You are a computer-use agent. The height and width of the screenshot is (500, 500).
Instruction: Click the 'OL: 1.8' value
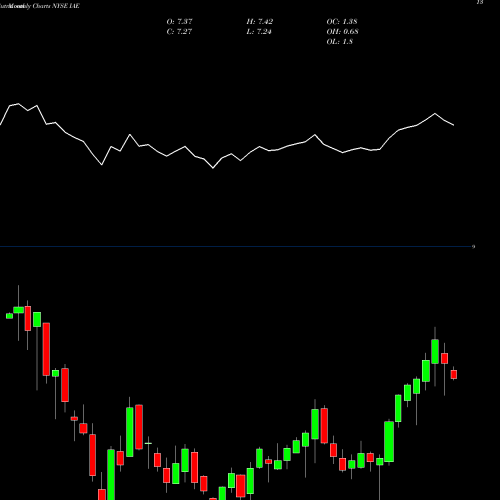339,42
